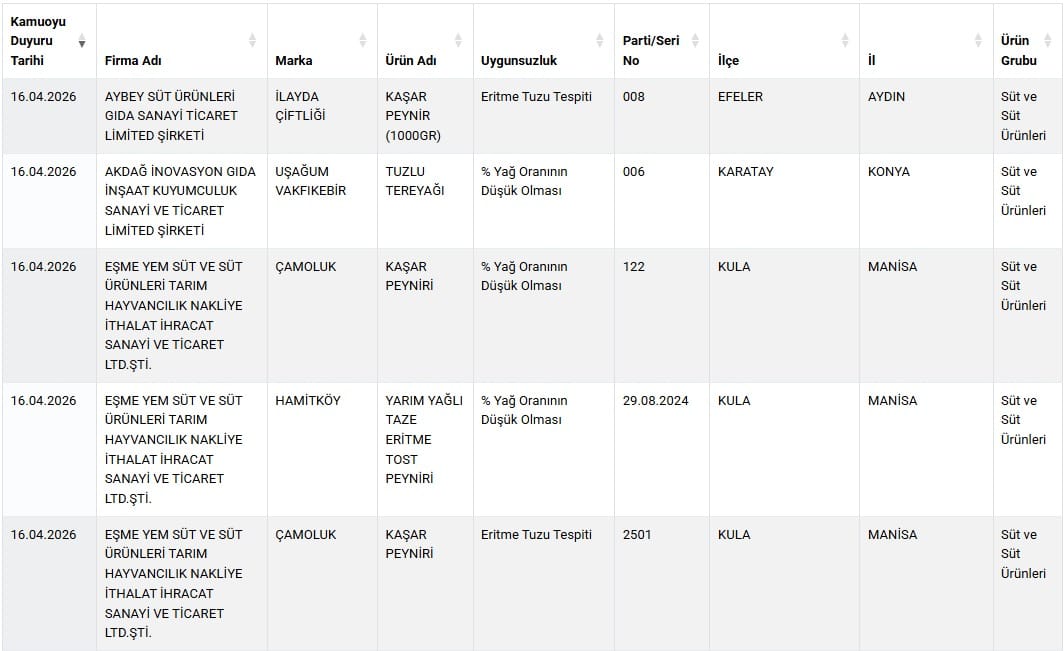This screenshot has height=651, width=1064.
Task: Click the TUZLU TEREYAĞI product cell
Action: [415, 181]
